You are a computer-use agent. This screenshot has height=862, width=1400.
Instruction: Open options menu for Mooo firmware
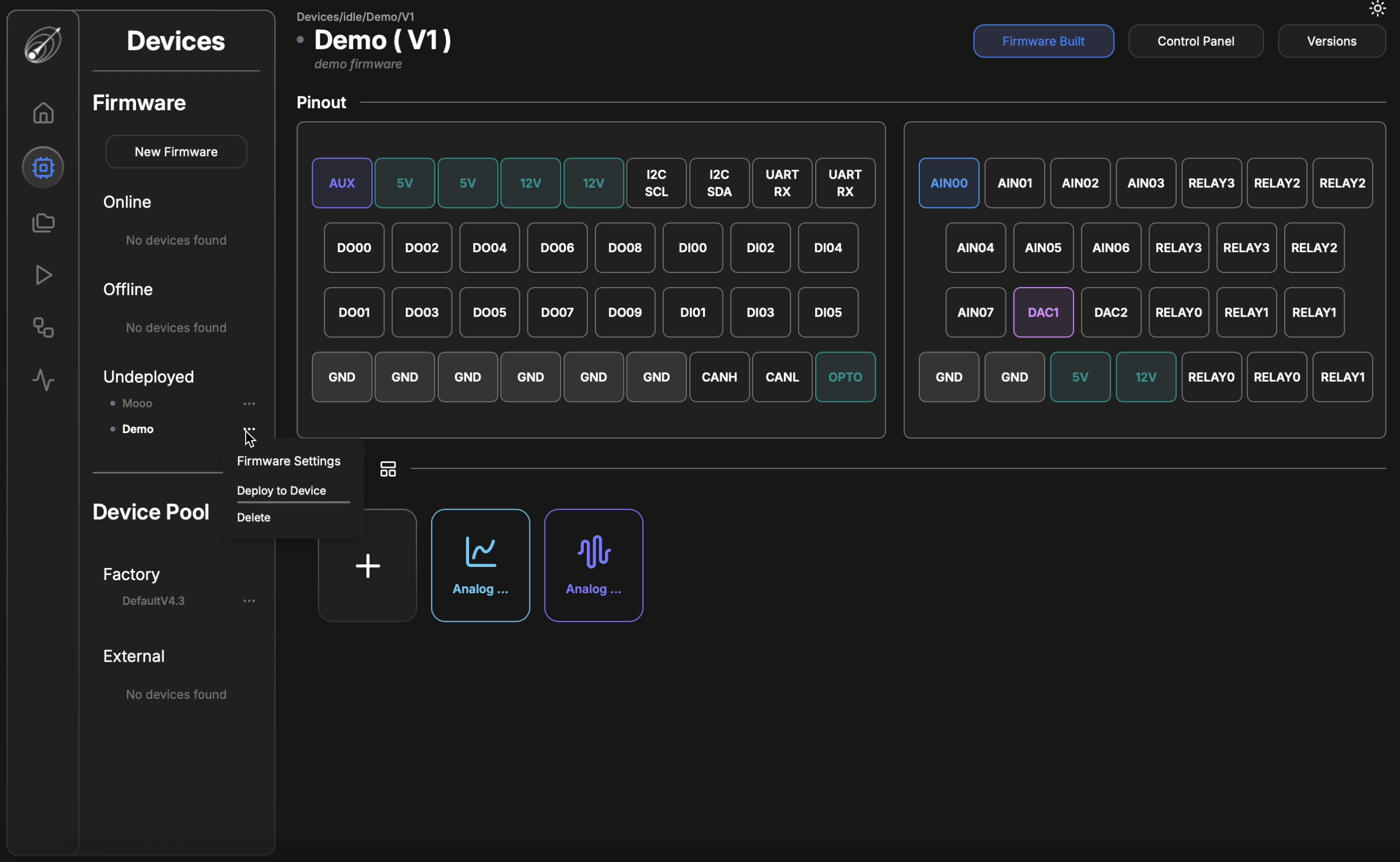tap(249, 404)
